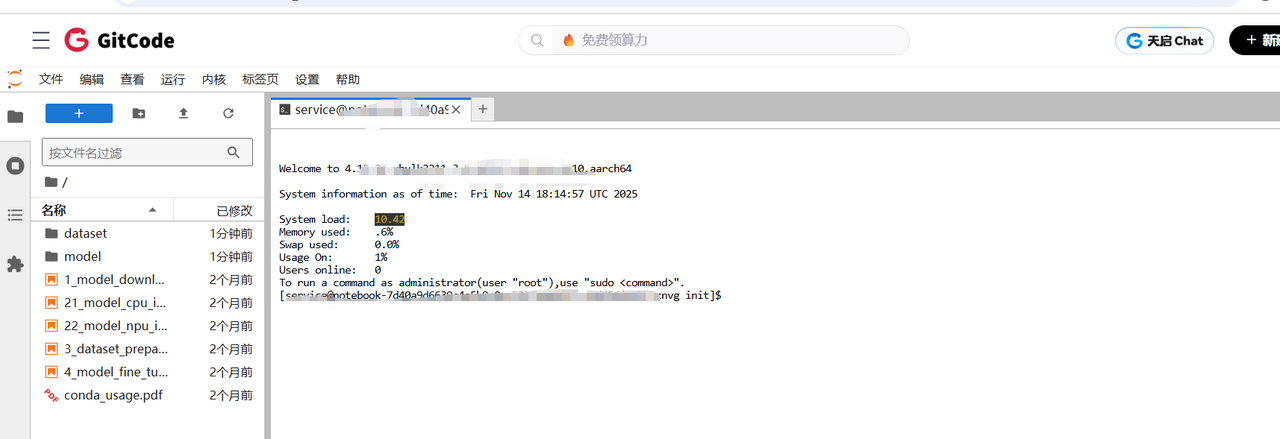Open the 文件 menu
This screenshot has height=439, width=1280.
(x=51, y=79)
